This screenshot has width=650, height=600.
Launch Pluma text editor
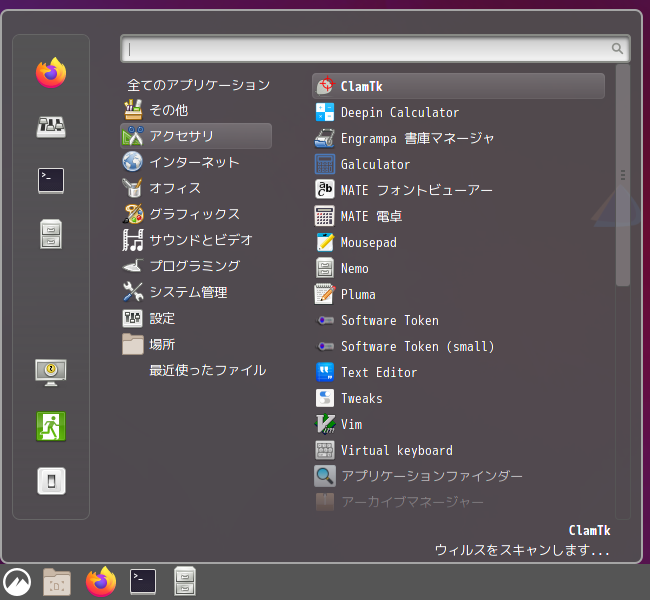[x=458, y=294]
